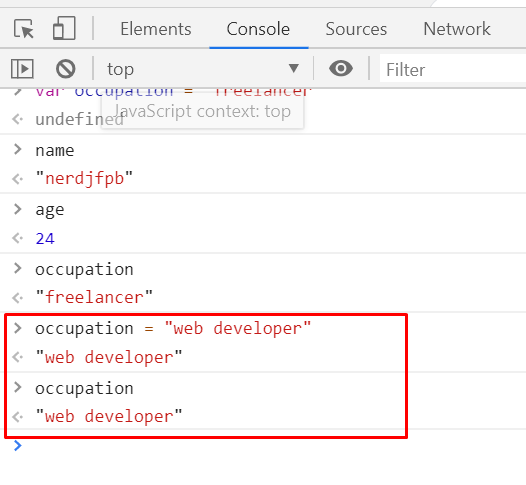Click the last "web developer" result

[x=109, y=417]
